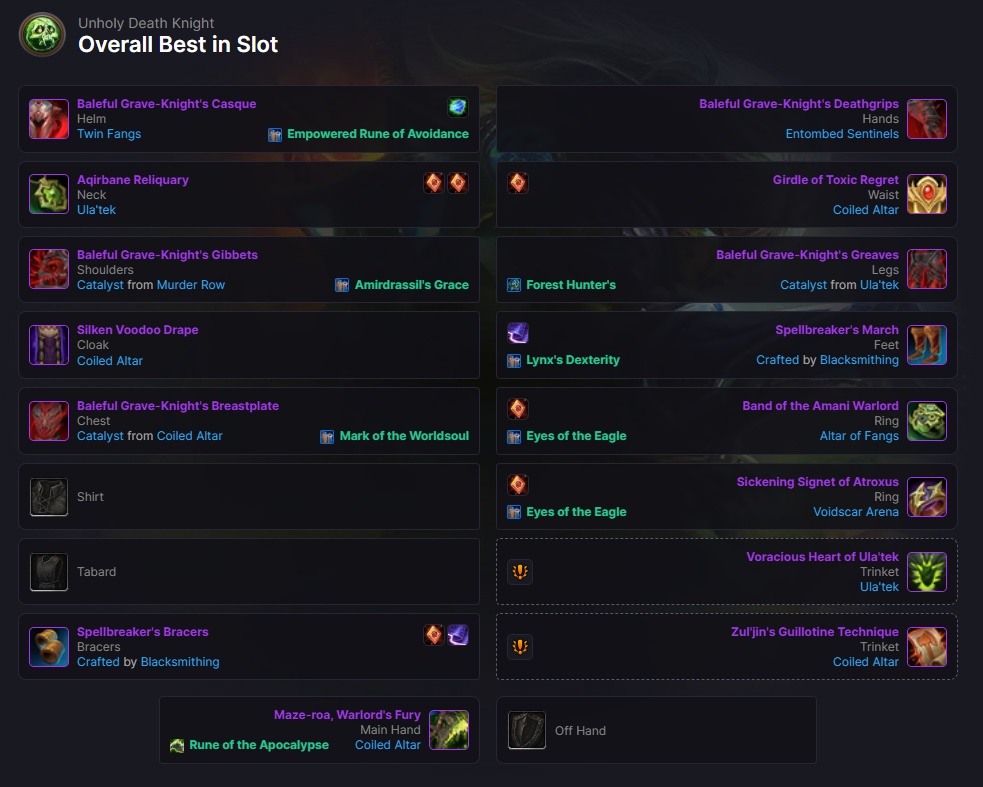Open the Twin Fangs source link

[109, 134]
